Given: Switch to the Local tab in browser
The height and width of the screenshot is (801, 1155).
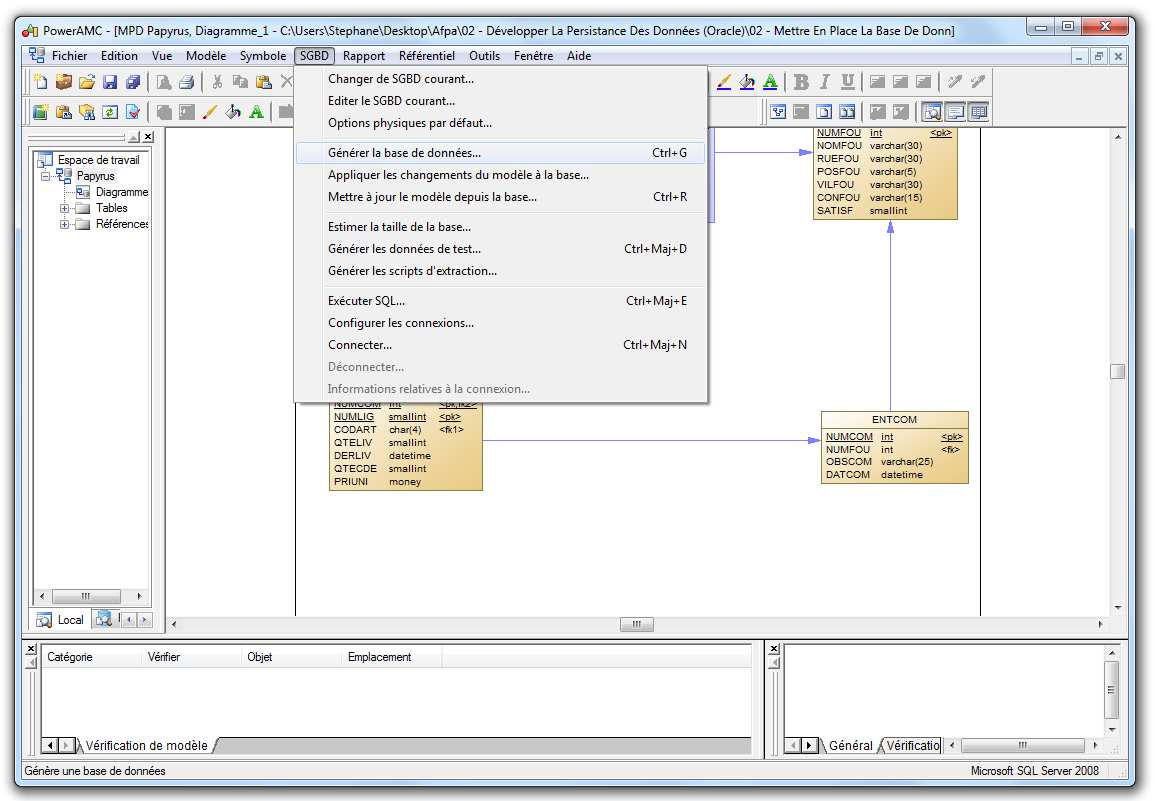Looking at the screenshot, I should pyautogui.click(x=61, y=620).
